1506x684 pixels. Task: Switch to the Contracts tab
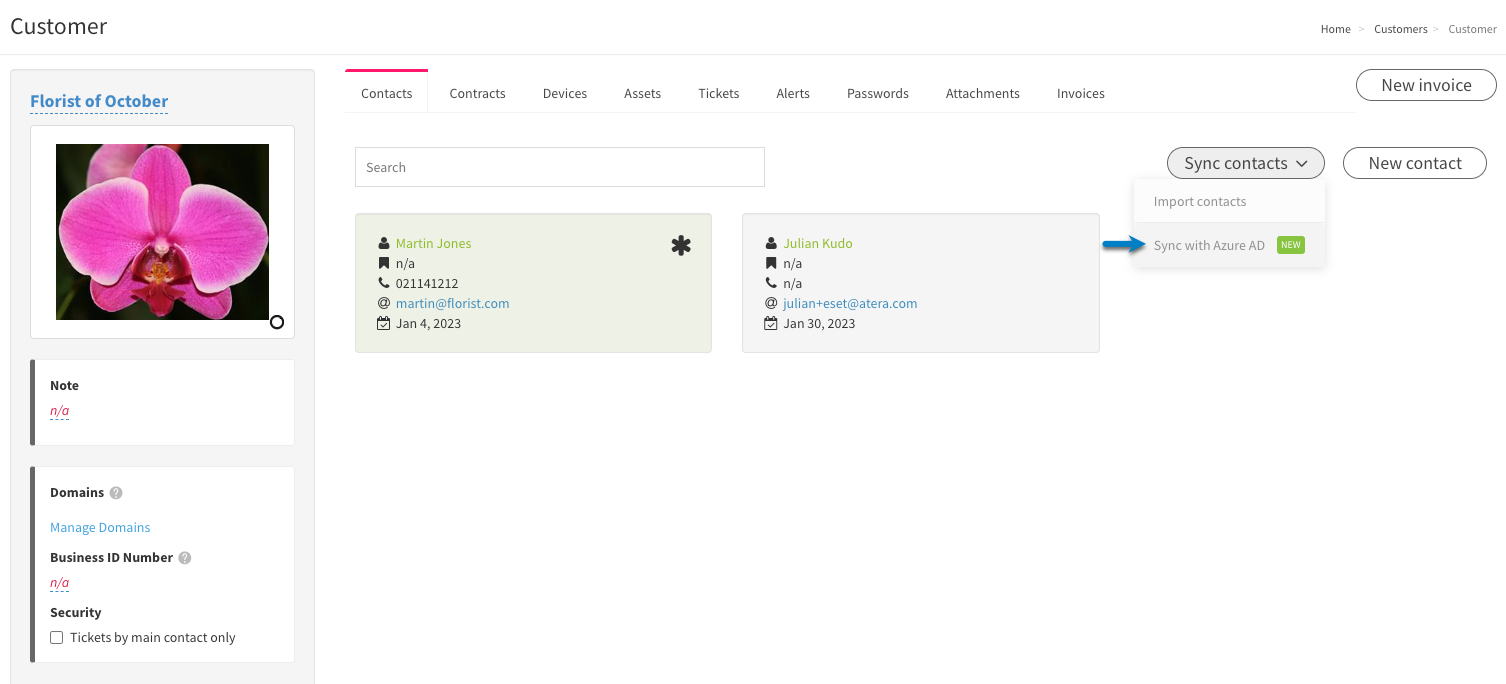click(478, 93)
